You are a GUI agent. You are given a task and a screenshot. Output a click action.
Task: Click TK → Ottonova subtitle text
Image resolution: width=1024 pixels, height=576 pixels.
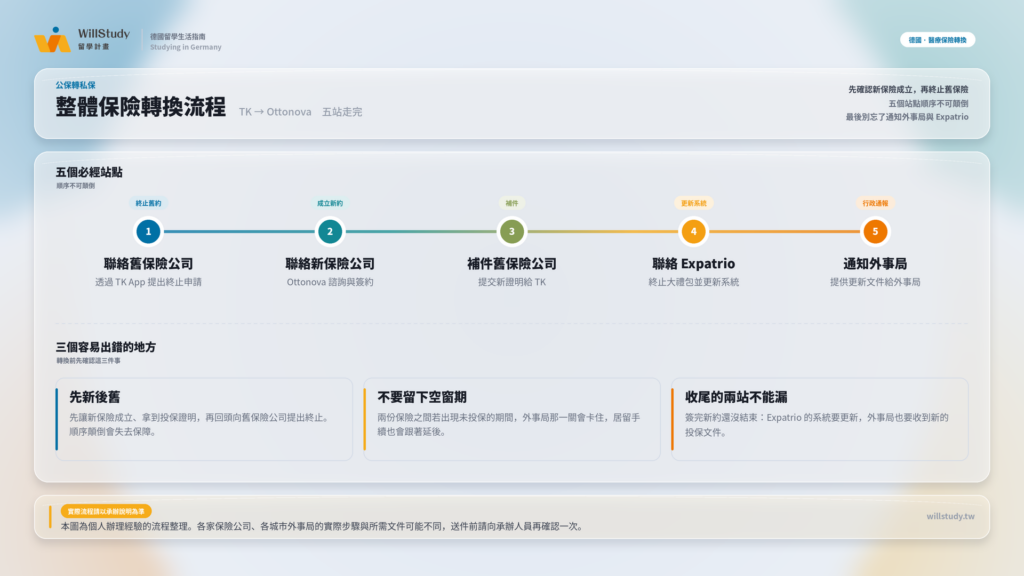click(275, 112)
